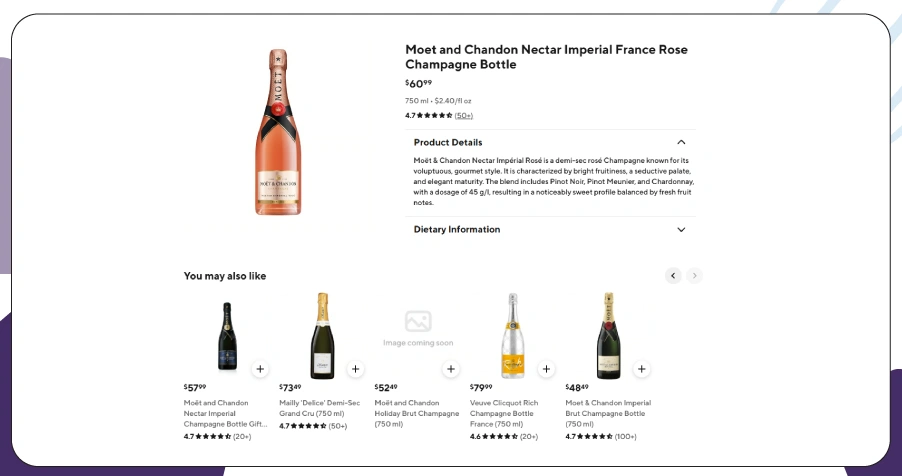
Task: Add Mailly 'Delice' Demi-Sec to cart
Action: click(x=355, y=369)
